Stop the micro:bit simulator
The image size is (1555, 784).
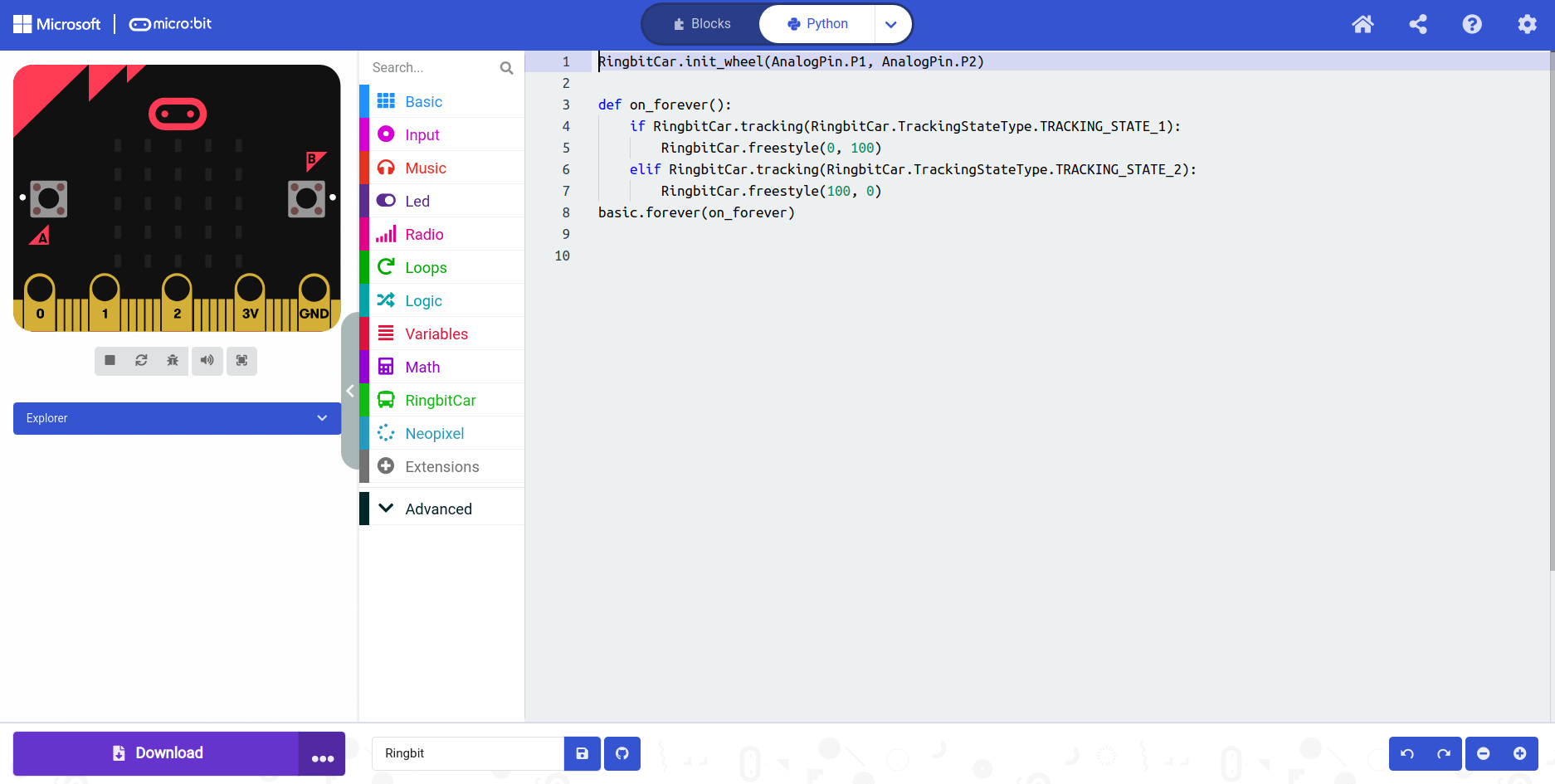[110, 361]
